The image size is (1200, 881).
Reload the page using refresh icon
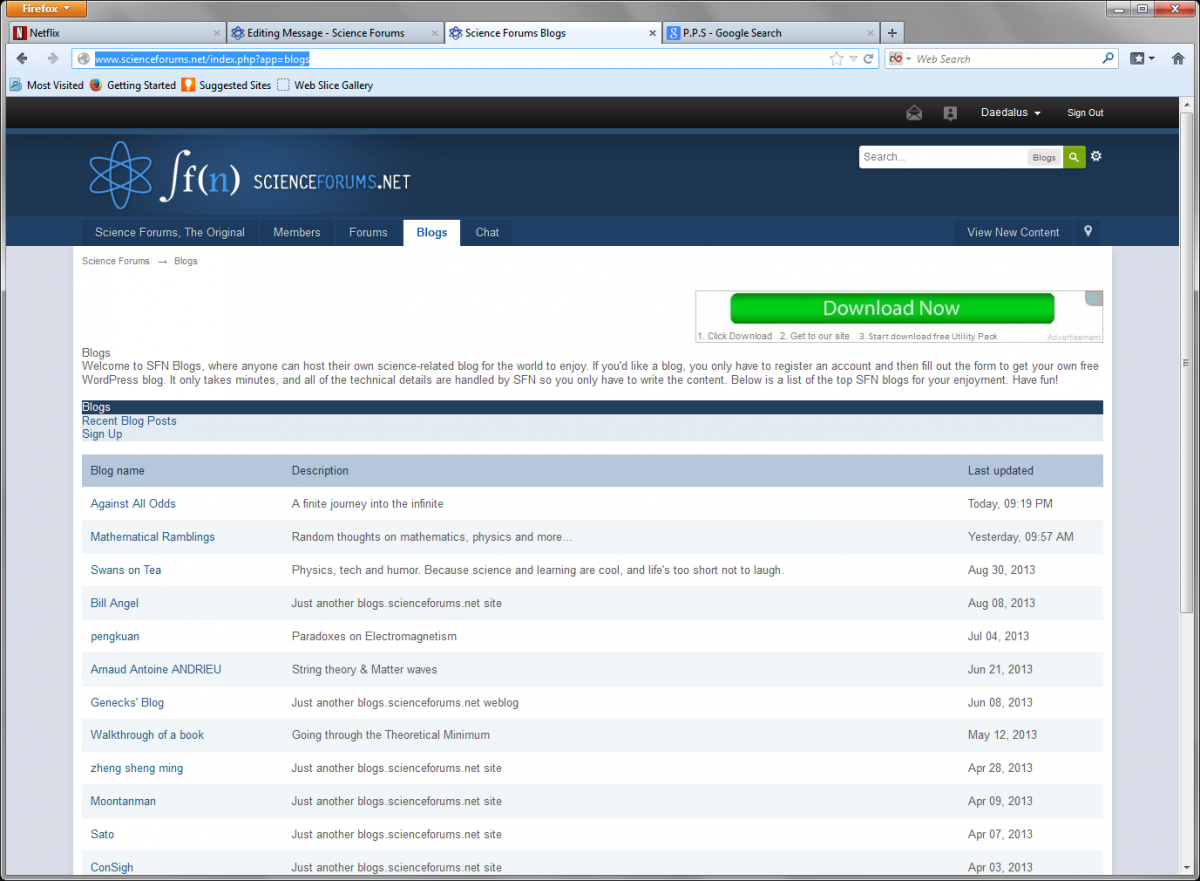(869, 59)
